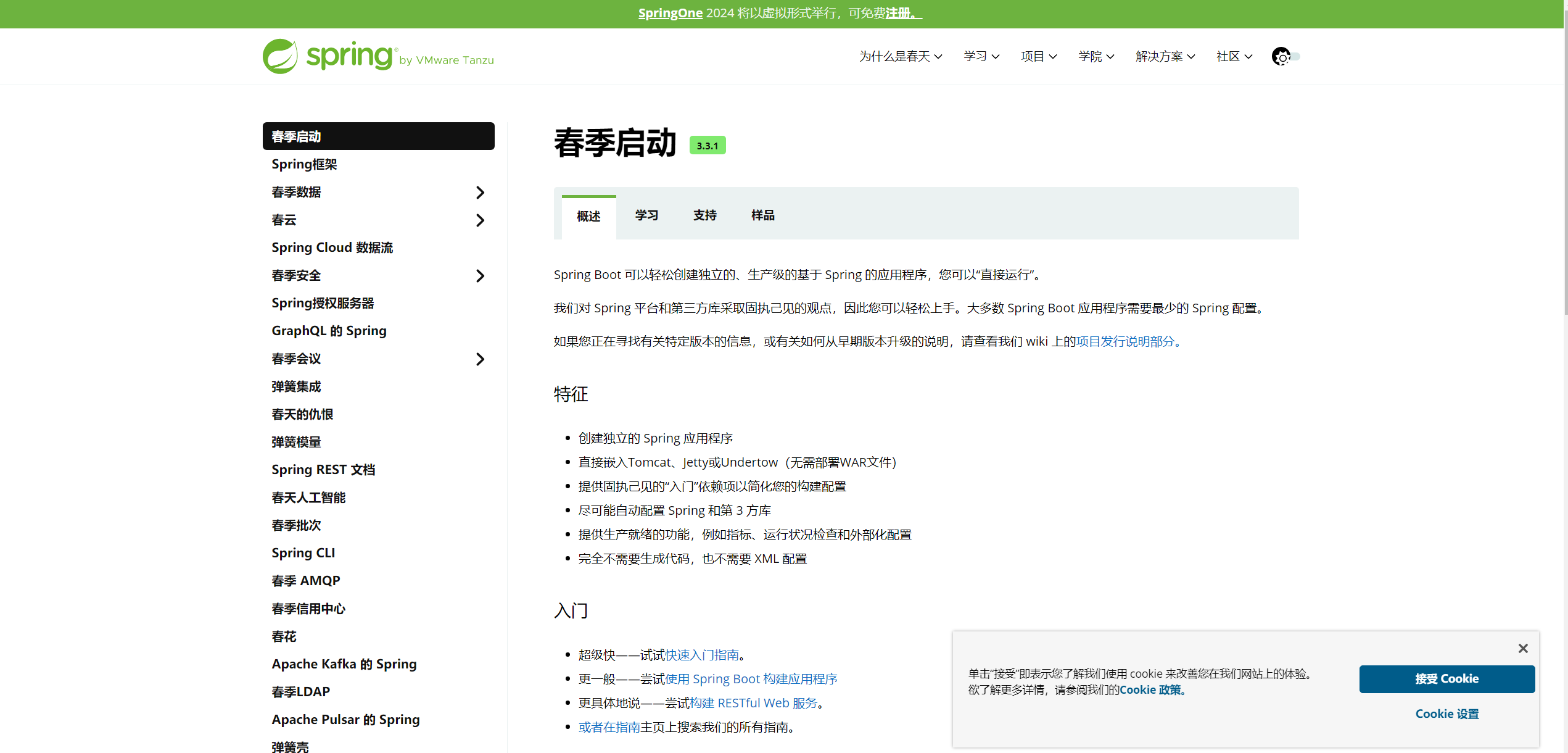The image size is (1568, 753).
Task: Expand the 春季数据 sidebar chevron
Action: (x=480, y=193)
